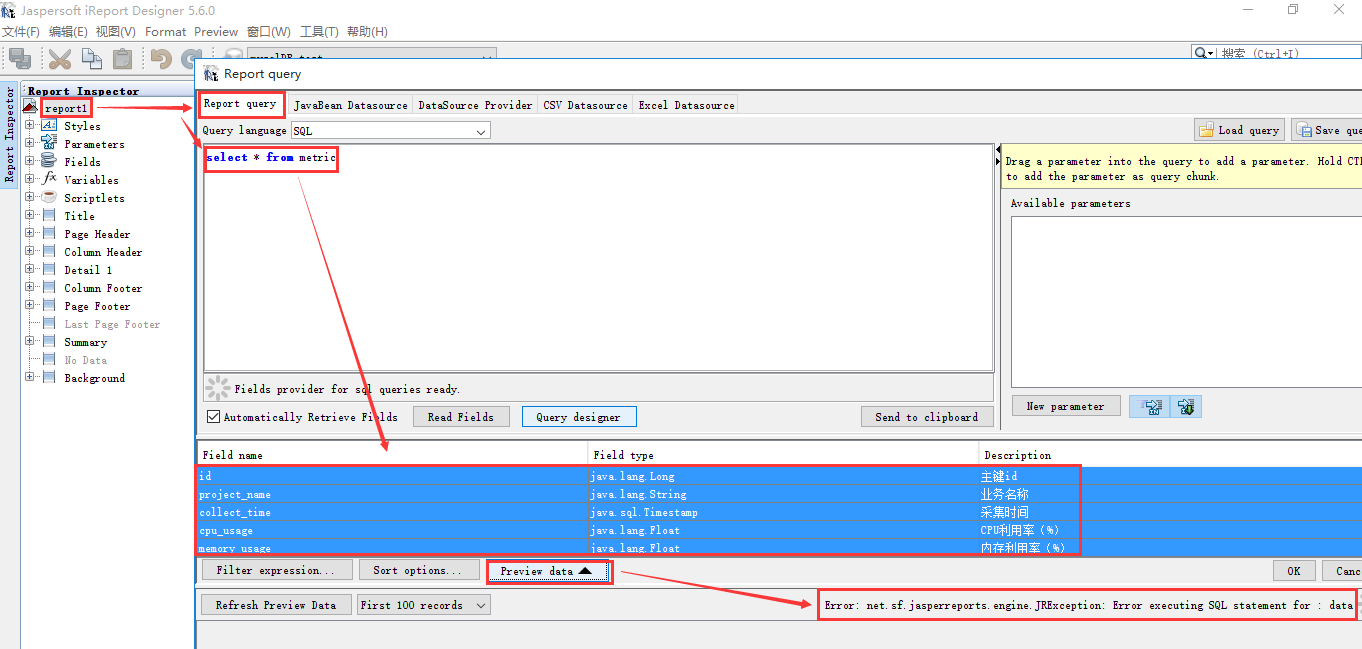Click the Sort options button
Image resolution: width=1362 pixels, height=649 pixels.
[x=419, y=570]
